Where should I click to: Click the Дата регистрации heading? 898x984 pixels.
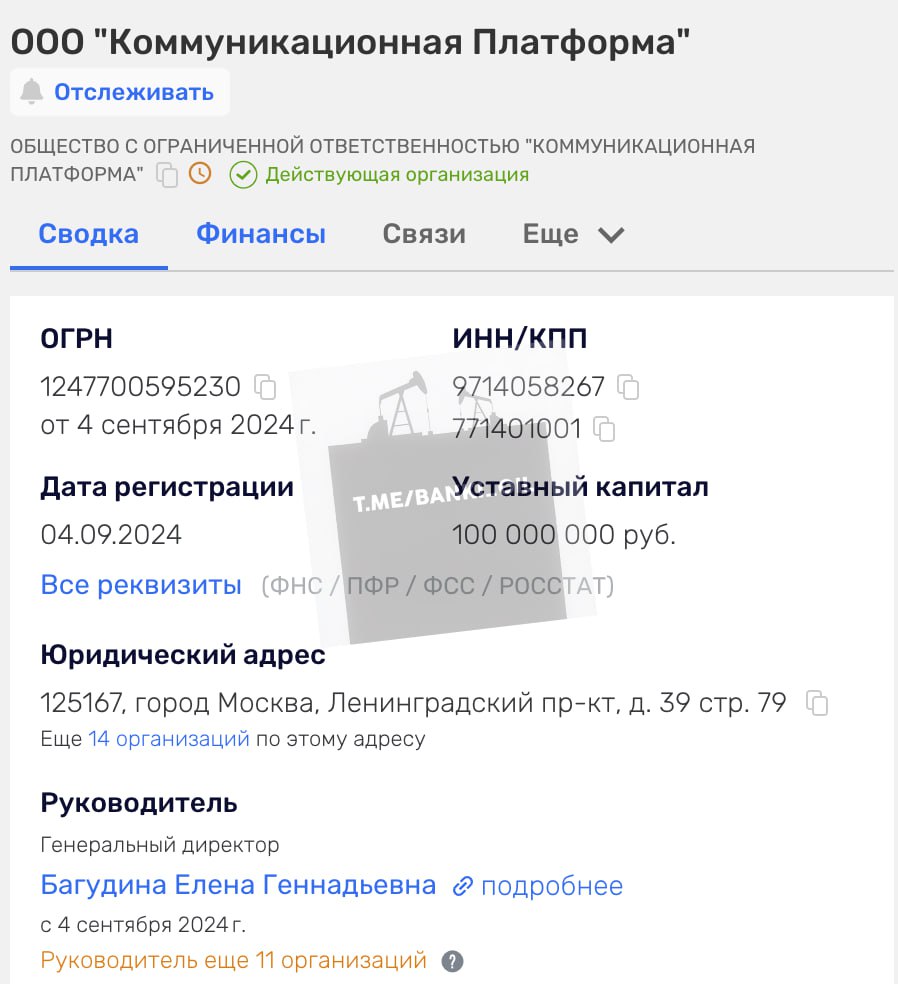tap(168, 486)
